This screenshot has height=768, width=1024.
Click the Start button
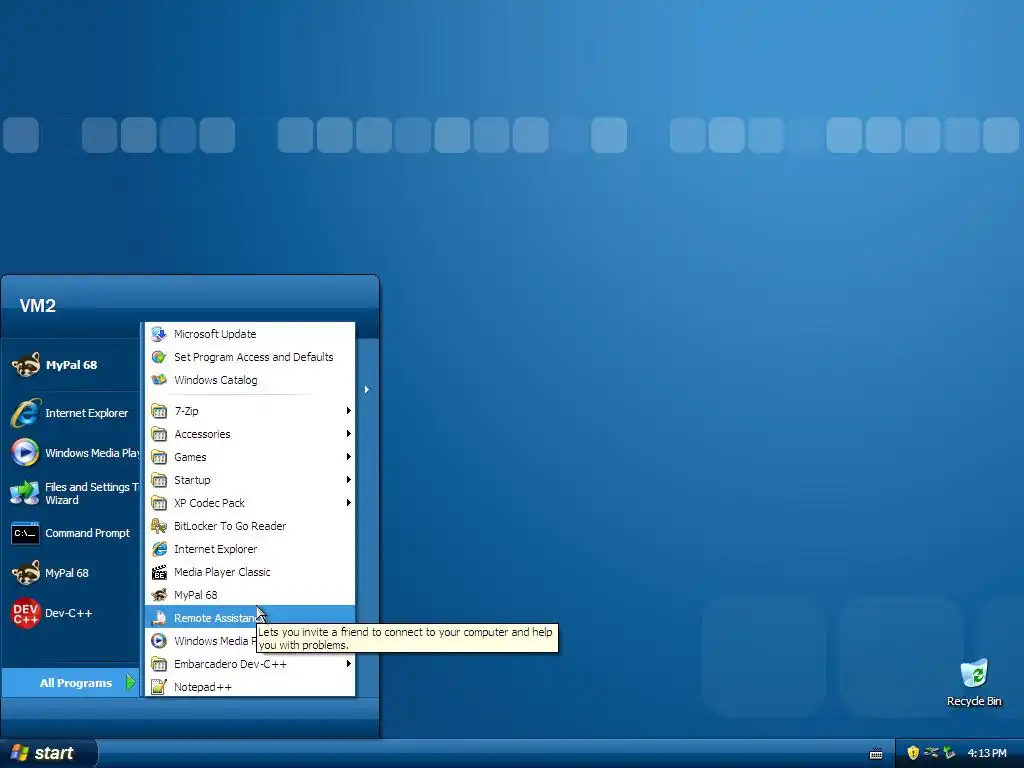(x=47, y=753)
